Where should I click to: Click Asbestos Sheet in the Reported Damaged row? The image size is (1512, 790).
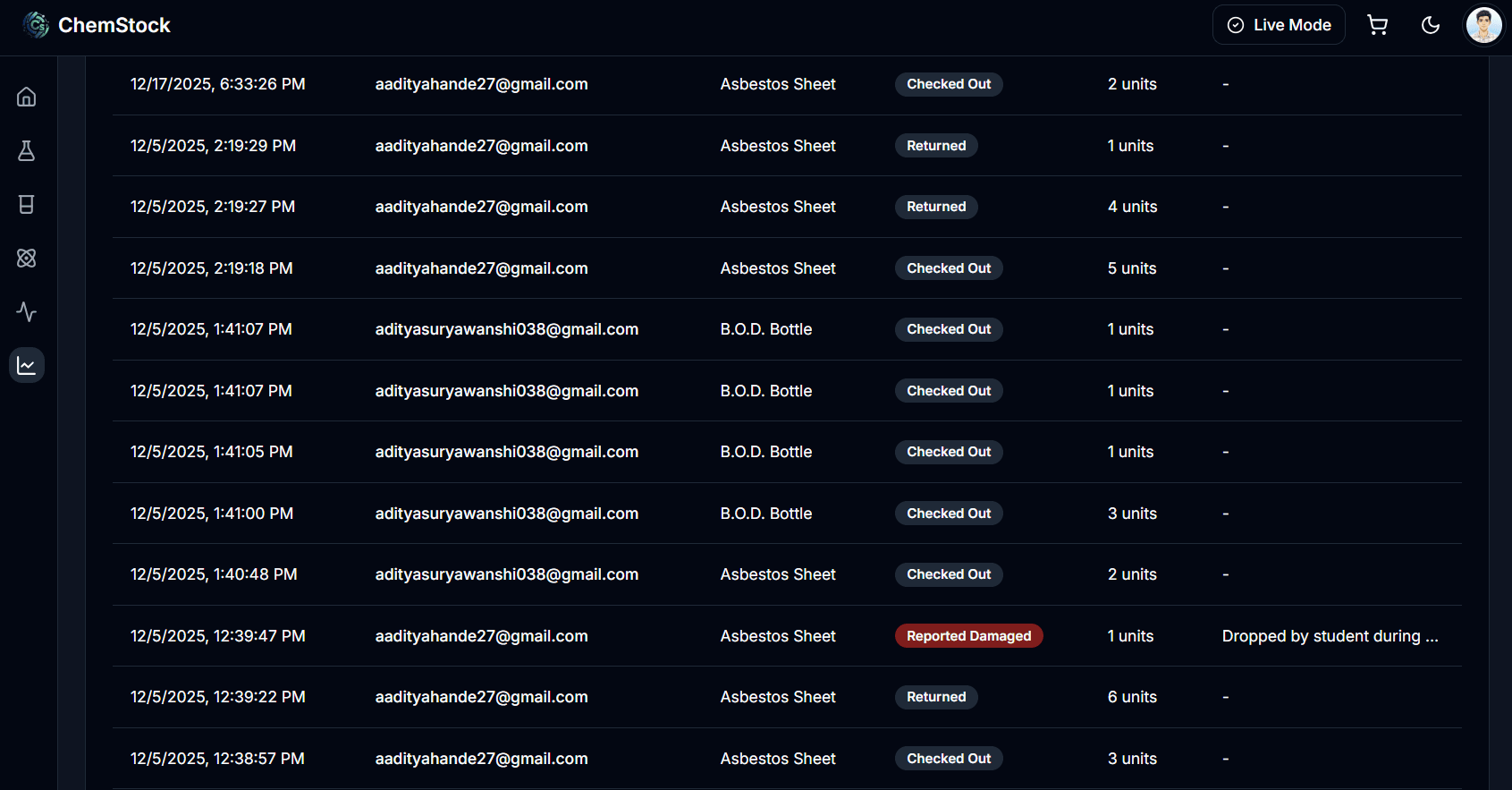coord(778,636)
